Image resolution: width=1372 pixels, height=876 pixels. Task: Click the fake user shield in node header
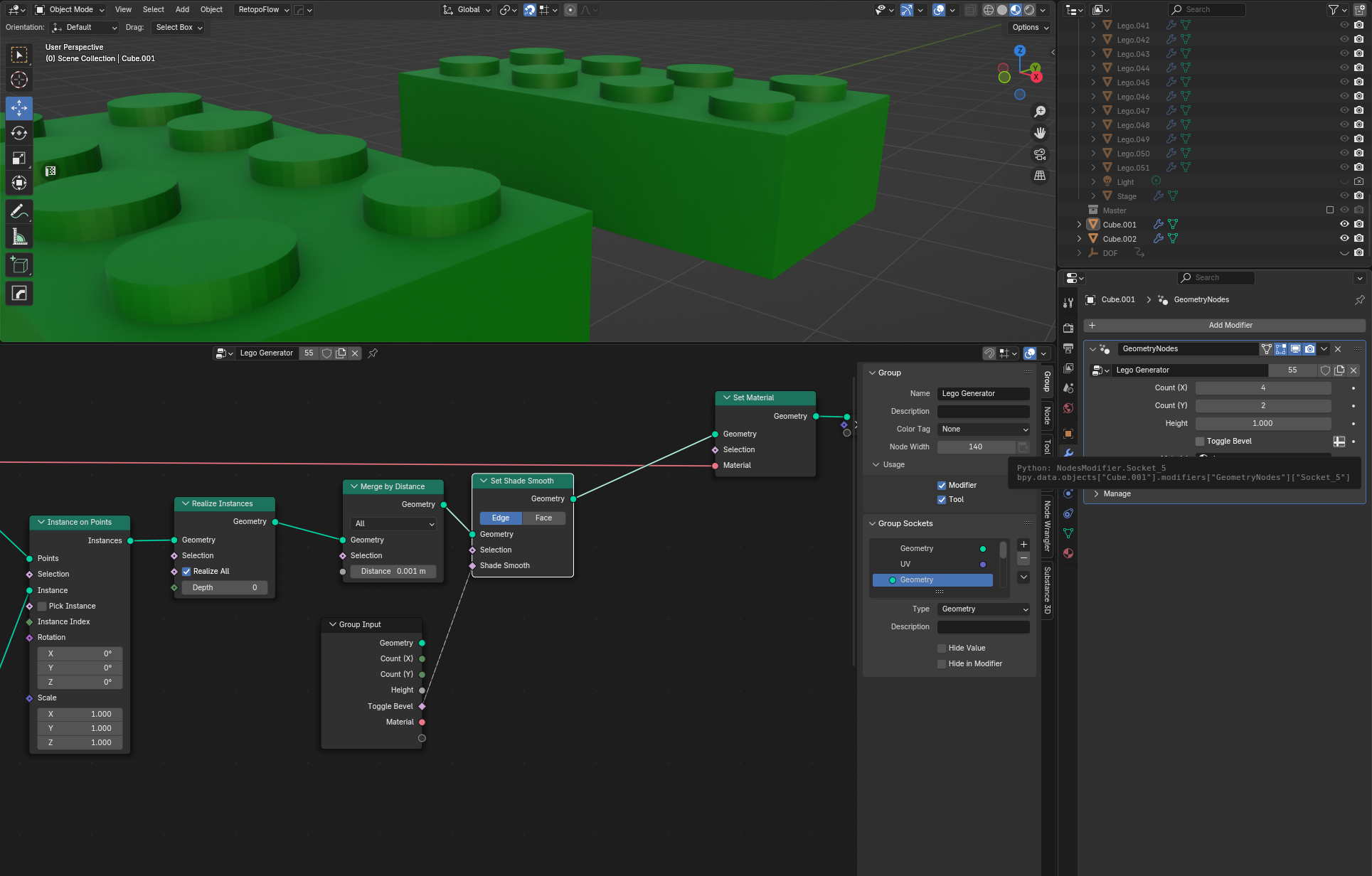[x=326, y=353]
